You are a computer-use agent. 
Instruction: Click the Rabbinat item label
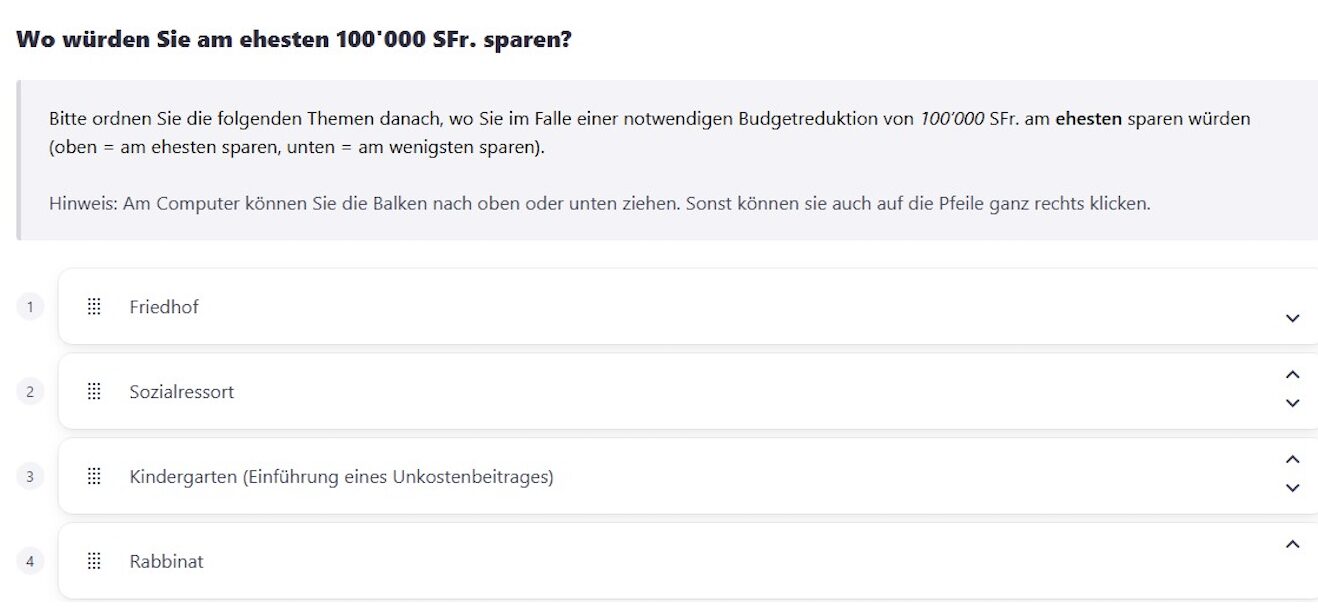pos(166,562)
